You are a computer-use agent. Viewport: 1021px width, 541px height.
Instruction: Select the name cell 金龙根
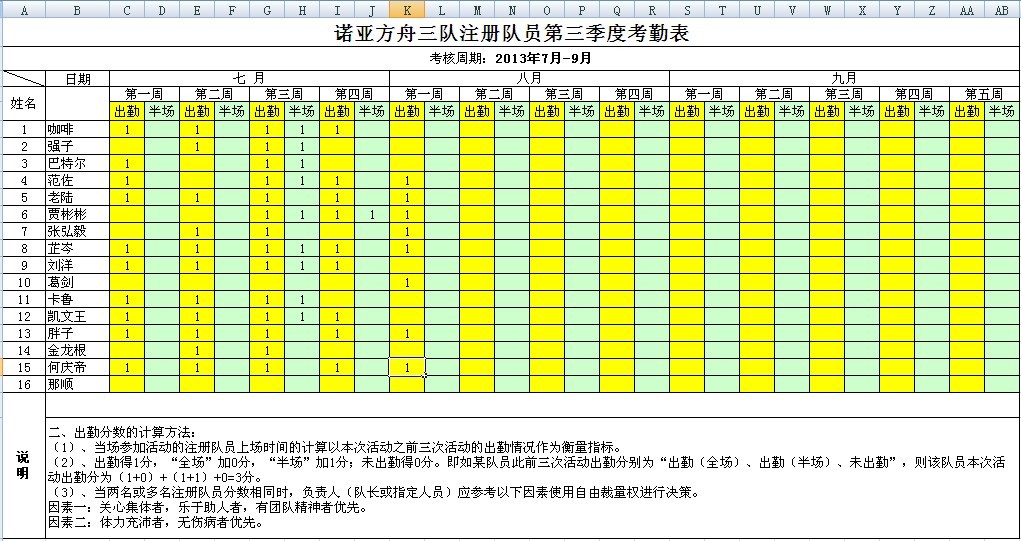(x=77, y=350)
